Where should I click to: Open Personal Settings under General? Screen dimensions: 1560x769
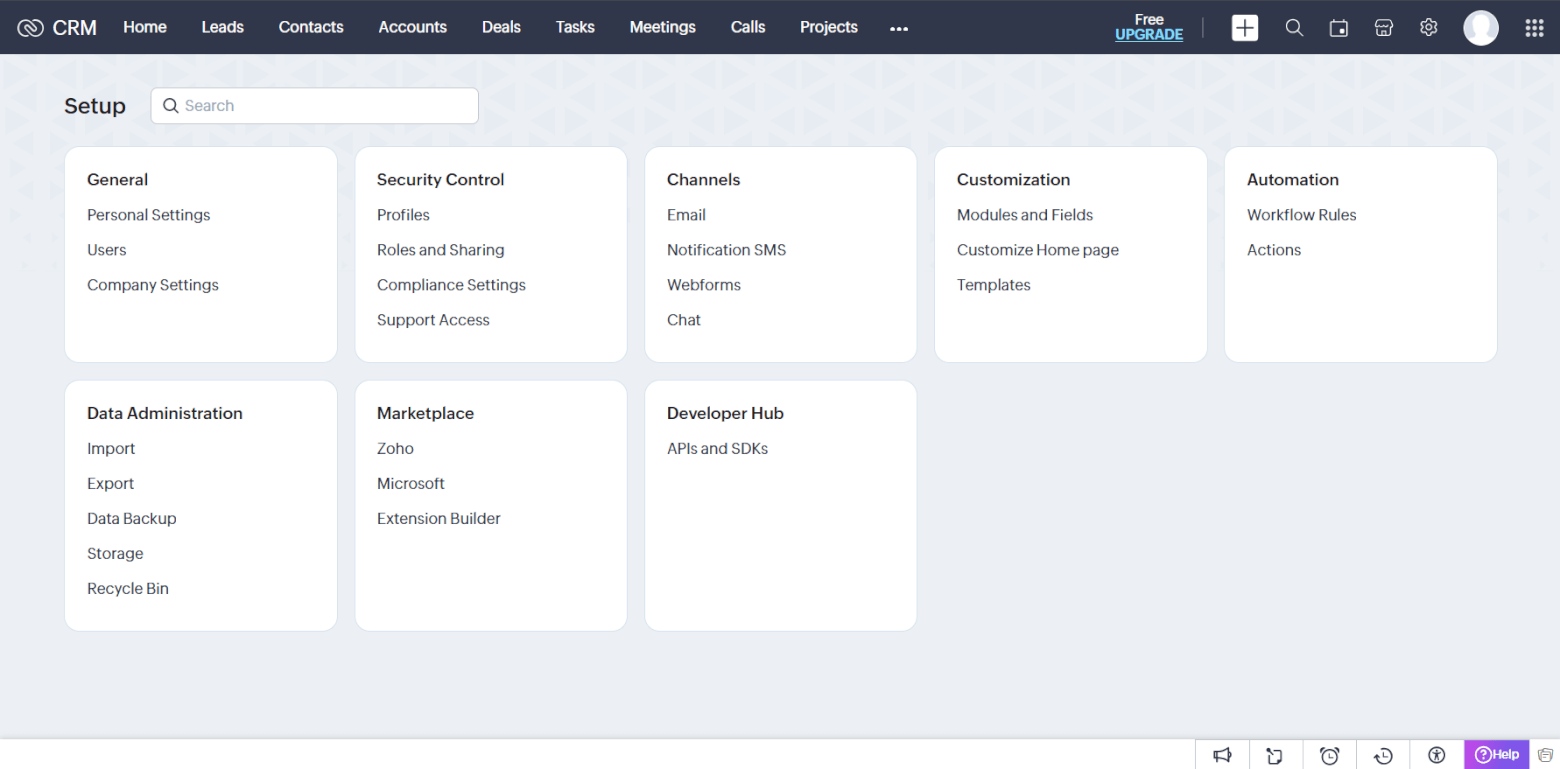(149, 215)
